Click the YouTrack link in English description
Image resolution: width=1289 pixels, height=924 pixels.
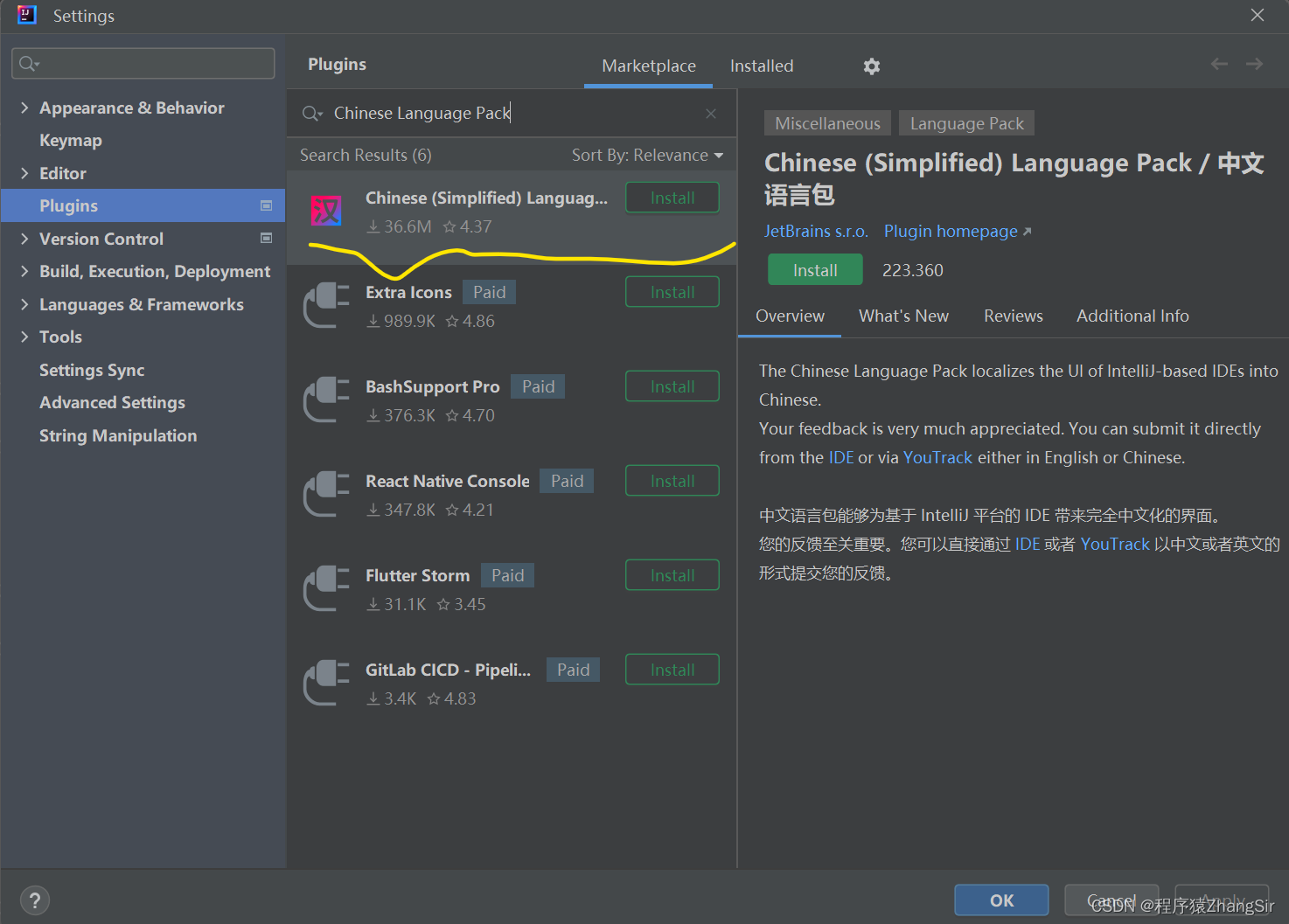pyautogui.click(x=937, y=457)
